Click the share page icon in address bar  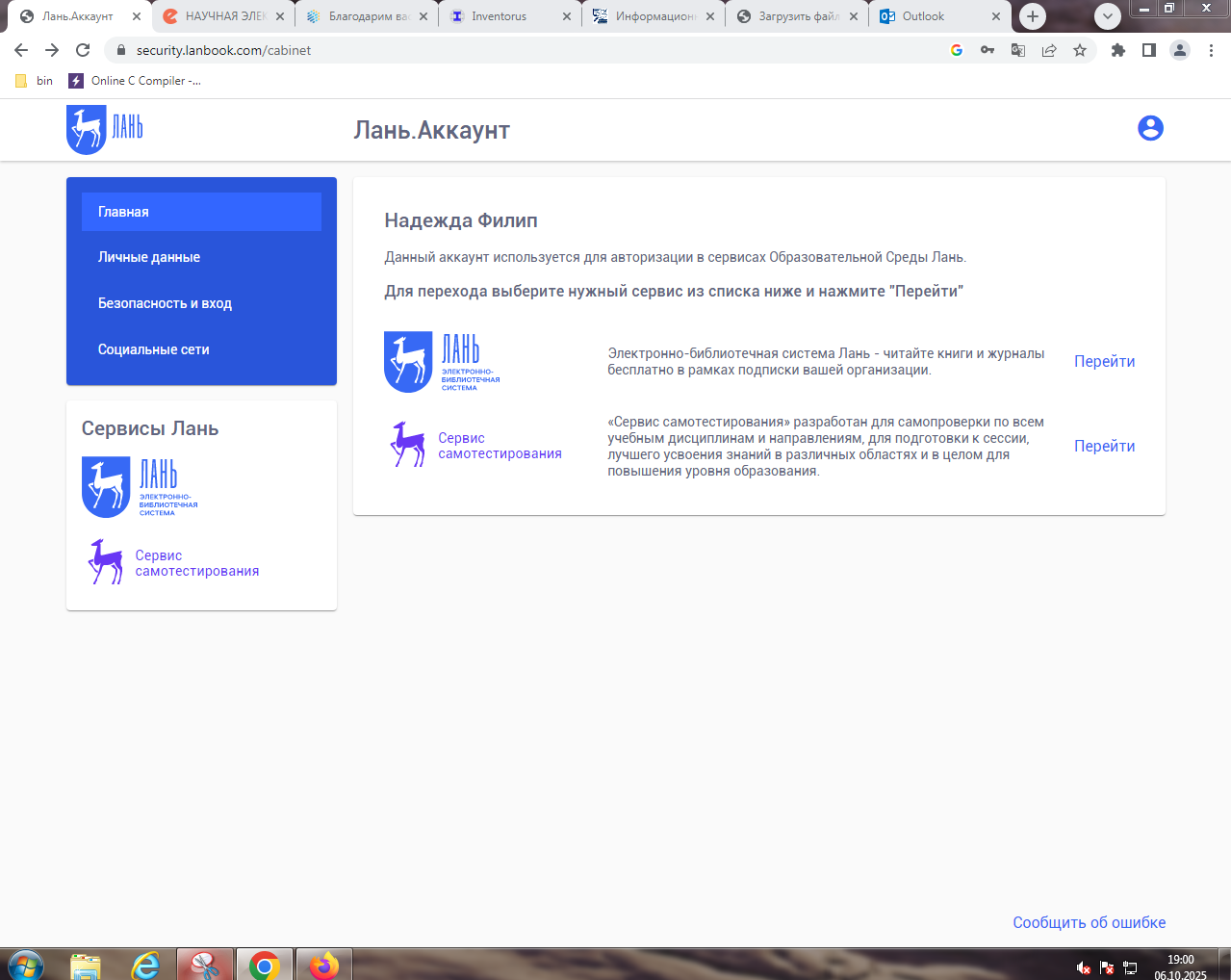coord(1049,50)
